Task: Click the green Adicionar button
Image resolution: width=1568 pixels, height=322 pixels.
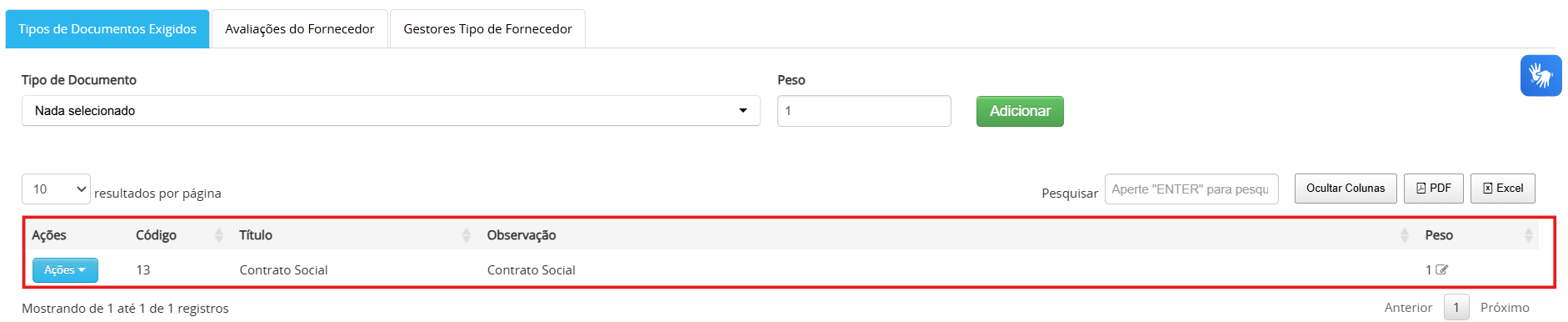Action: coord(1020,111)
